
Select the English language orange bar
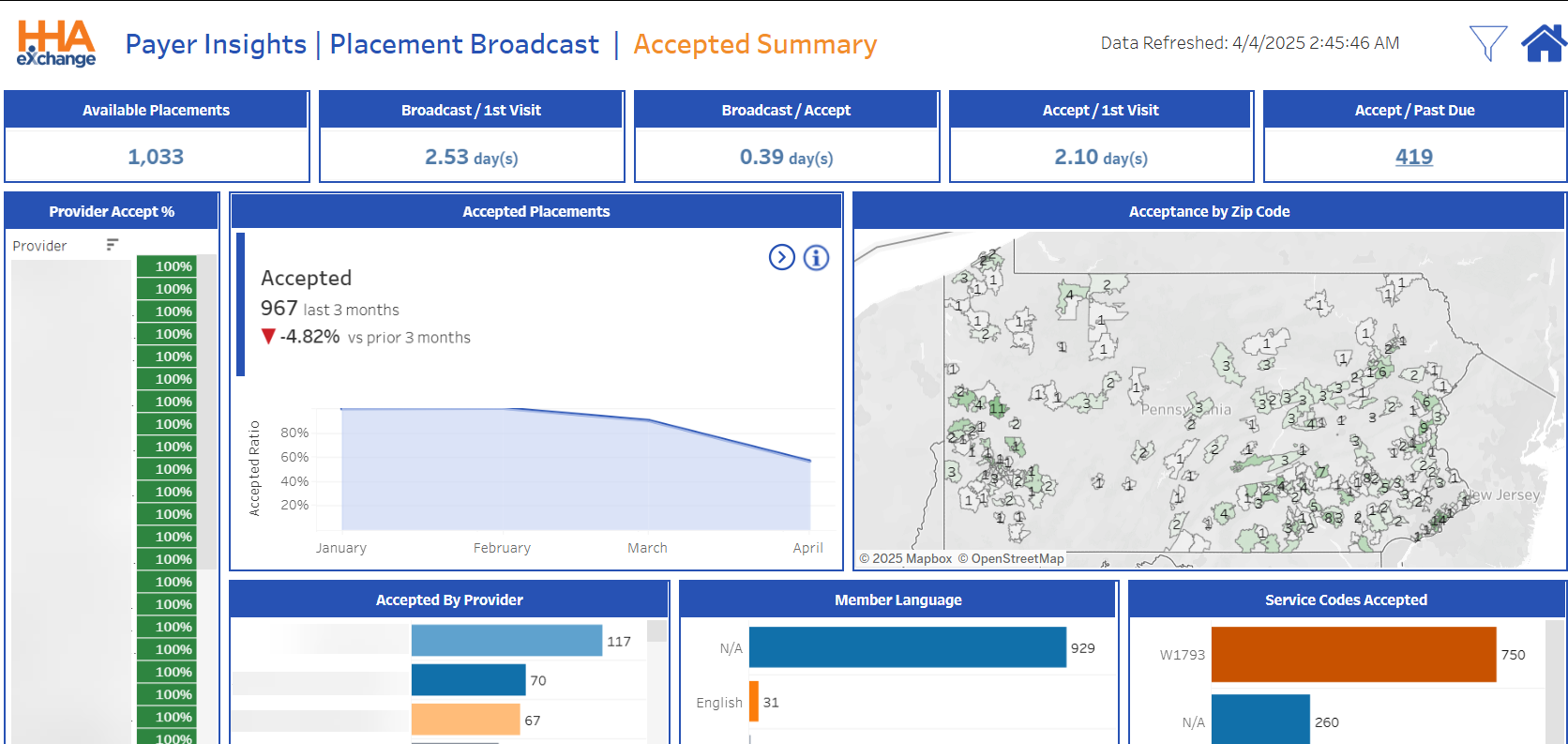(x=754, y=702)
